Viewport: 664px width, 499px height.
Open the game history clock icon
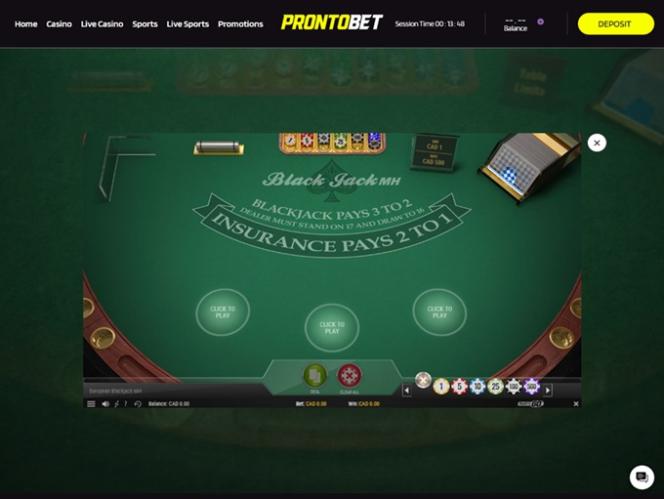click(138, 404)
